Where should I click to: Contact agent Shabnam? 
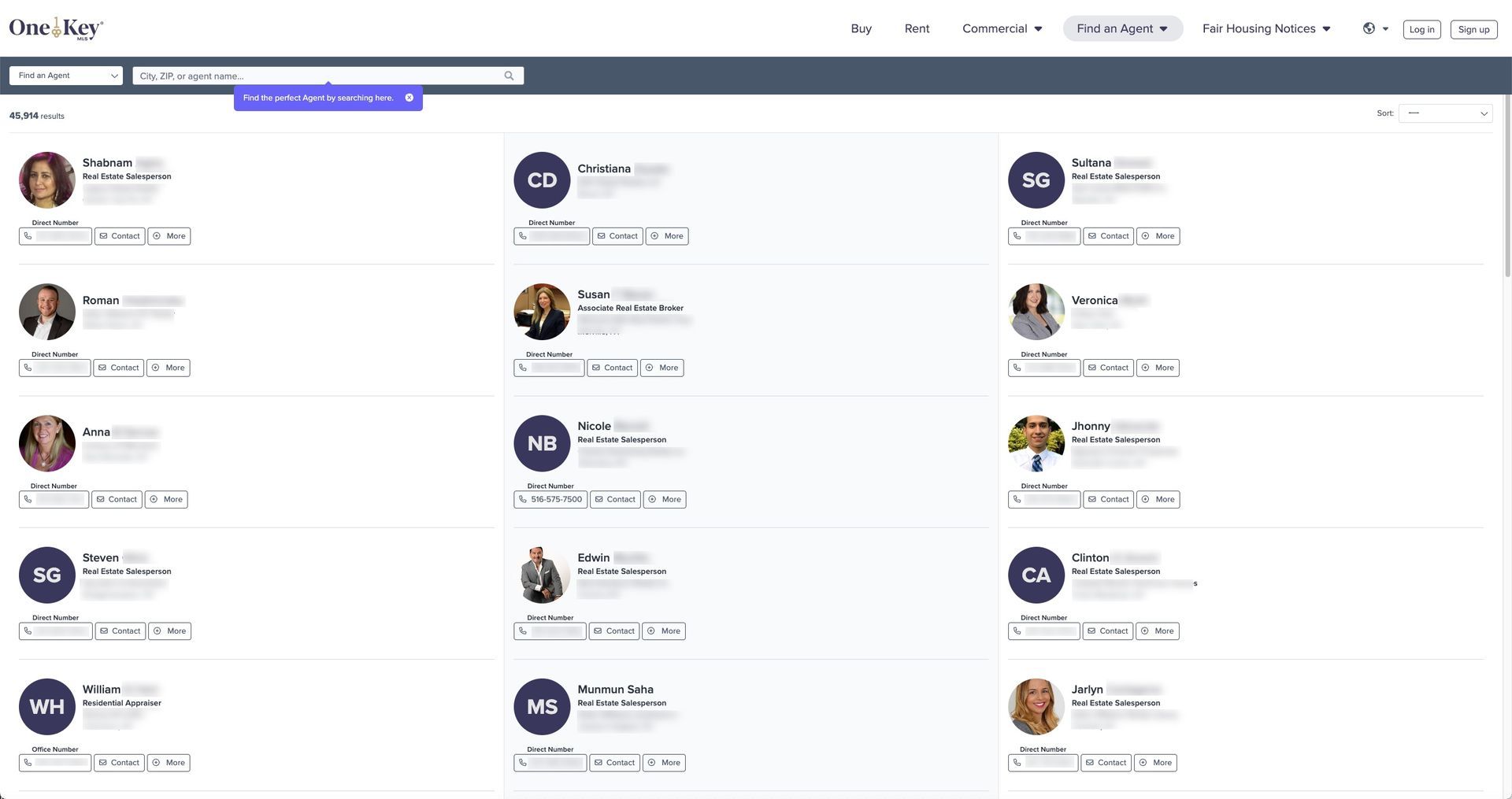click(120, 236)
